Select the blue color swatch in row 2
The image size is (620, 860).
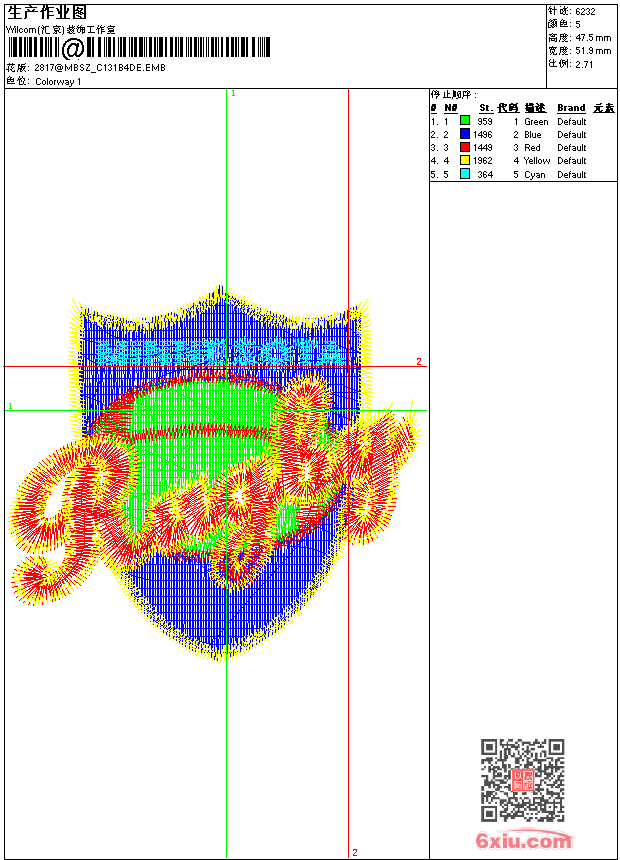(465, 134)
